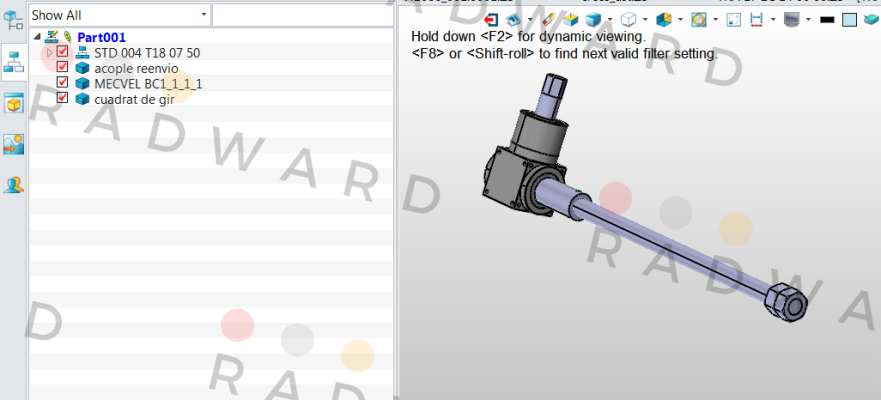Open the cube-with-tree tab in left sidebar

(x=13, y=20)
